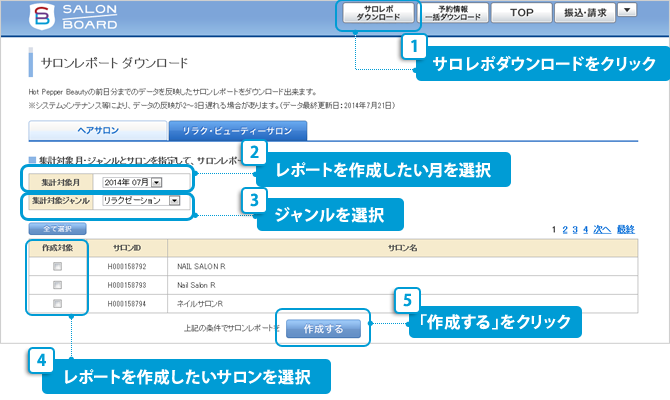670x400 pixels.
Task: Enable checkbox for ネイルサロンR
Action: pos(57,303)
